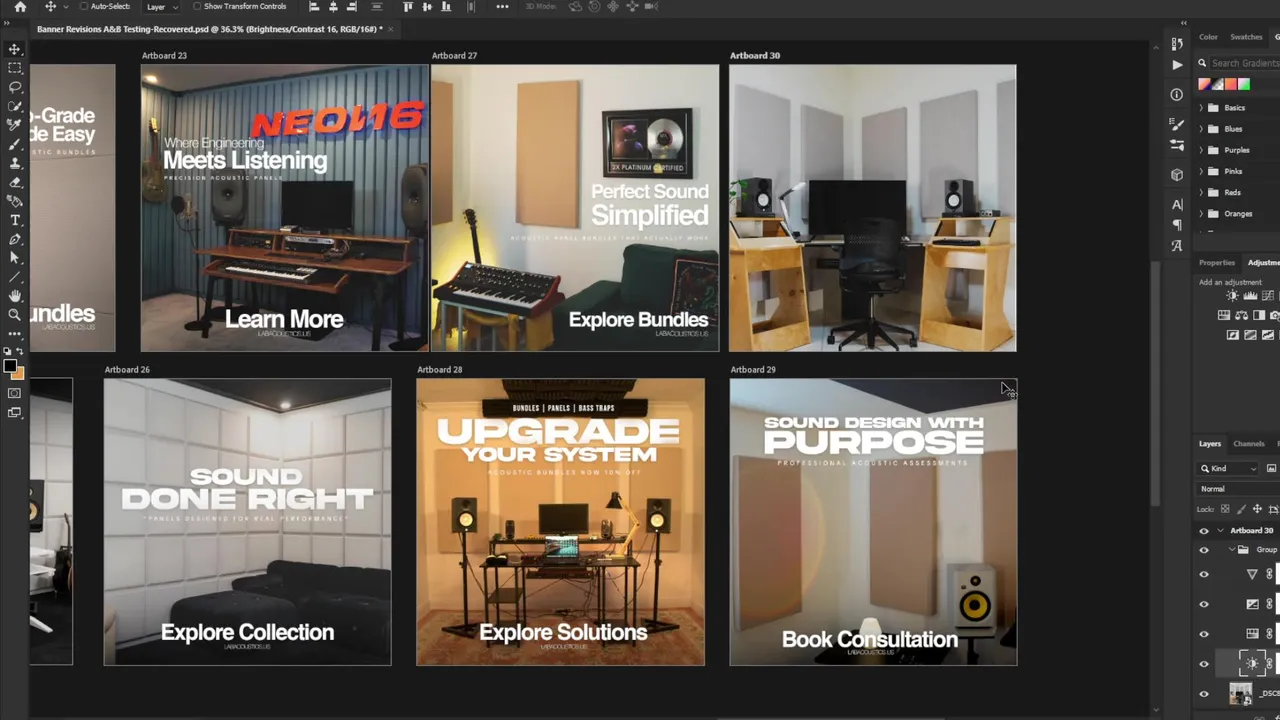The width and height of the screenshot is (1280, 720).
Task: Click the Home icon in options bar
Action: click(20, 7)
